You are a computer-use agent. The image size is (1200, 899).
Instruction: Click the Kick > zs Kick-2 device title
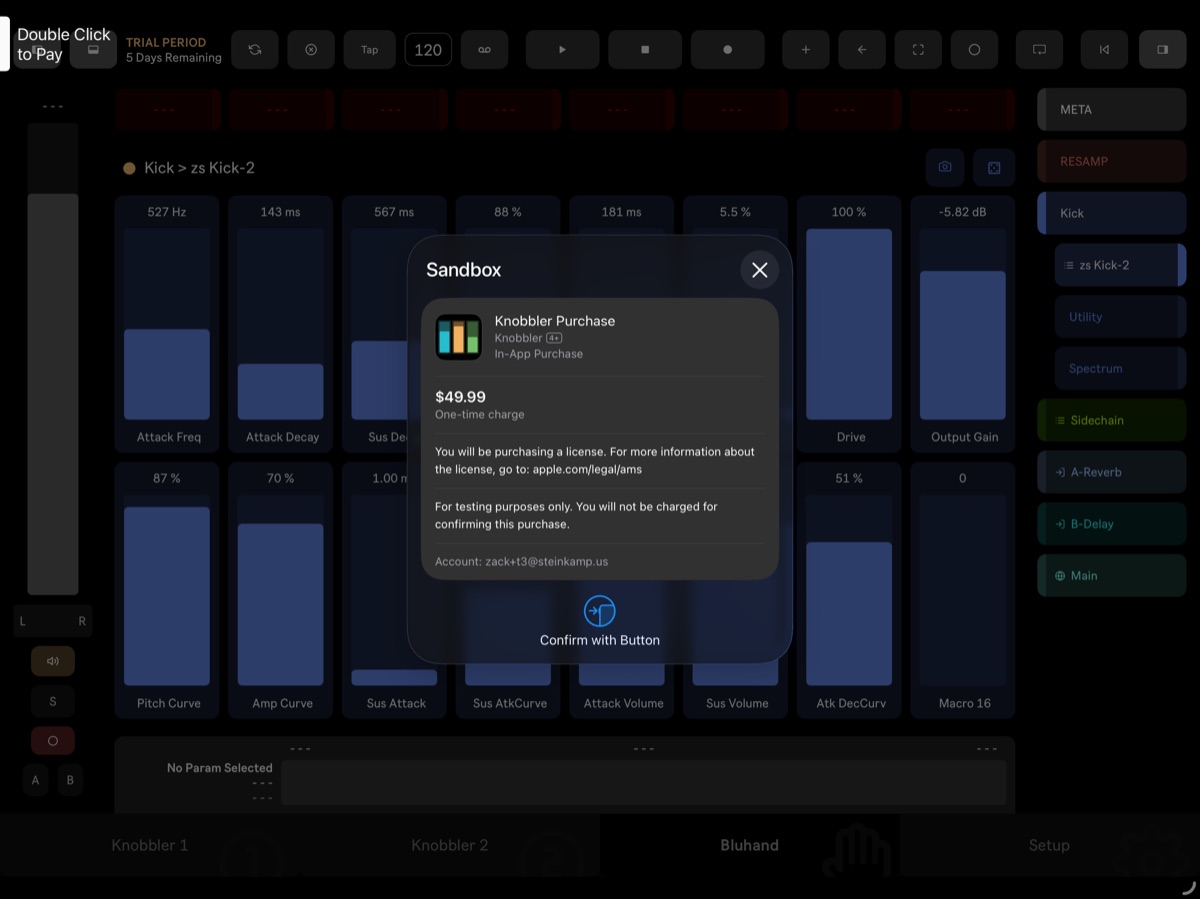tap(199, 168)
